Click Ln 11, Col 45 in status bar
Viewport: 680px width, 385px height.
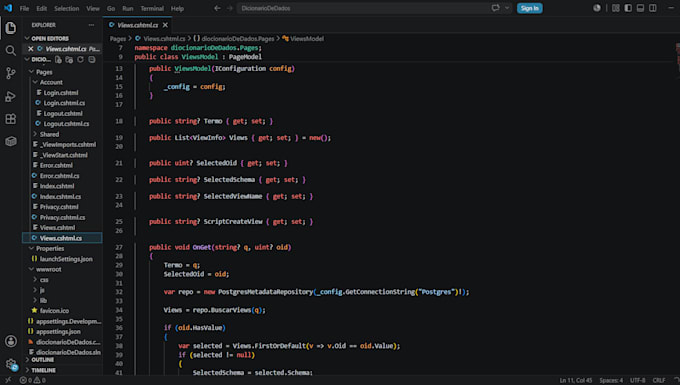point(575,380)
